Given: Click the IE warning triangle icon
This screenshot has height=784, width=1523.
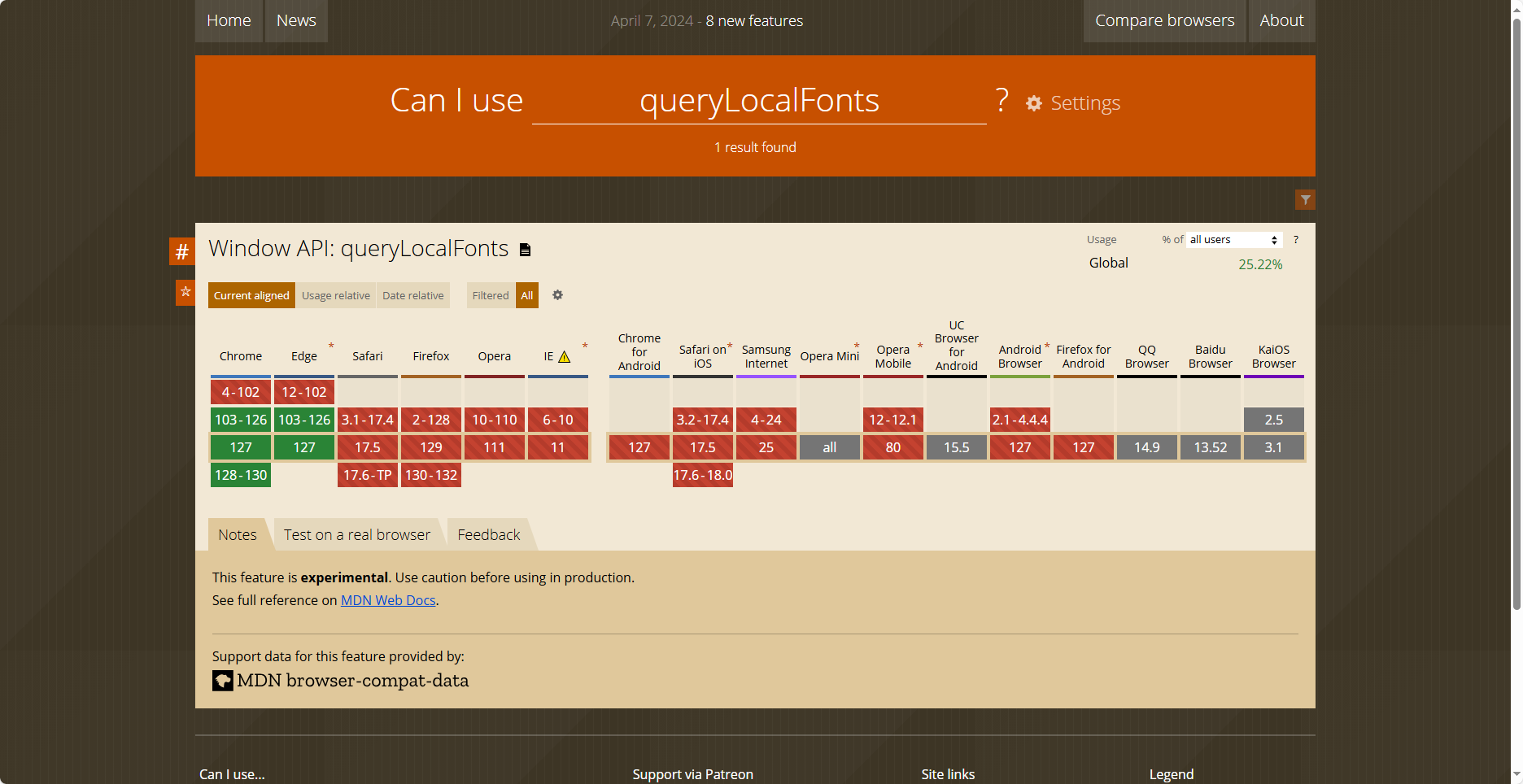Looking at the screenshot, I should [564, 357].
